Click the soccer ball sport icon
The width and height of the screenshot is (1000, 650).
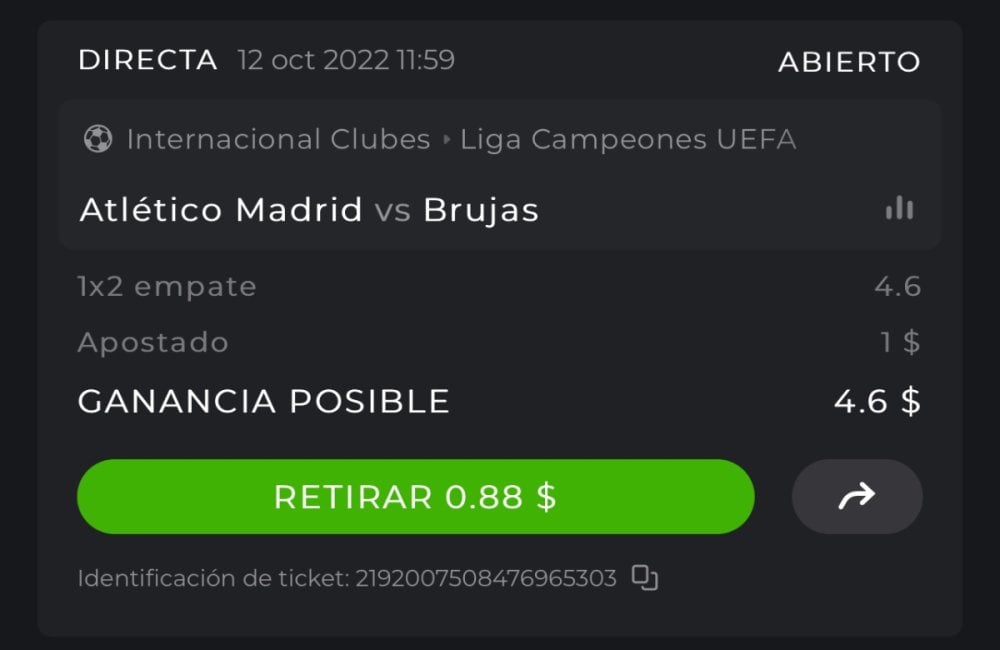[98, 139]
